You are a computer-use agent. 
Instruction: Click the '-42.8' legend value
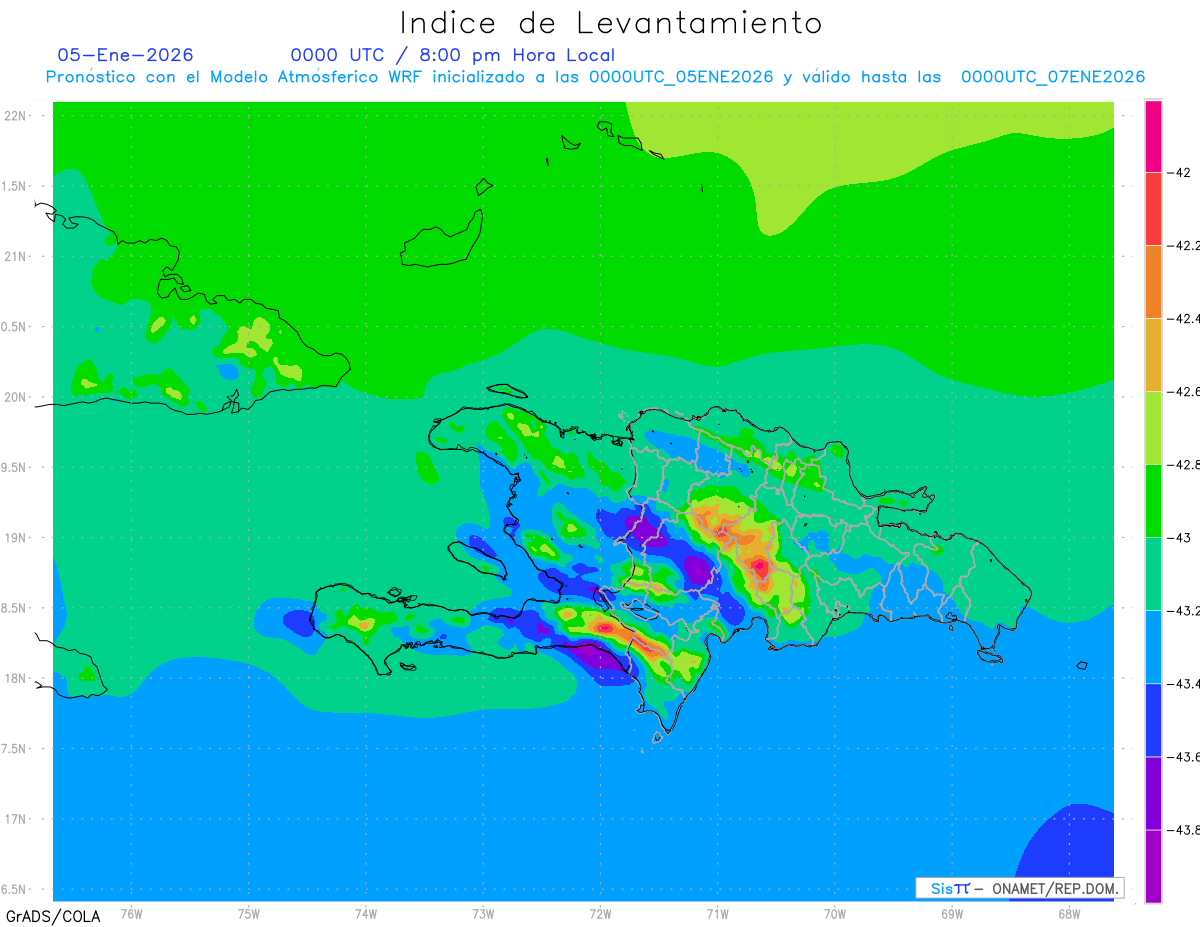1185,464
